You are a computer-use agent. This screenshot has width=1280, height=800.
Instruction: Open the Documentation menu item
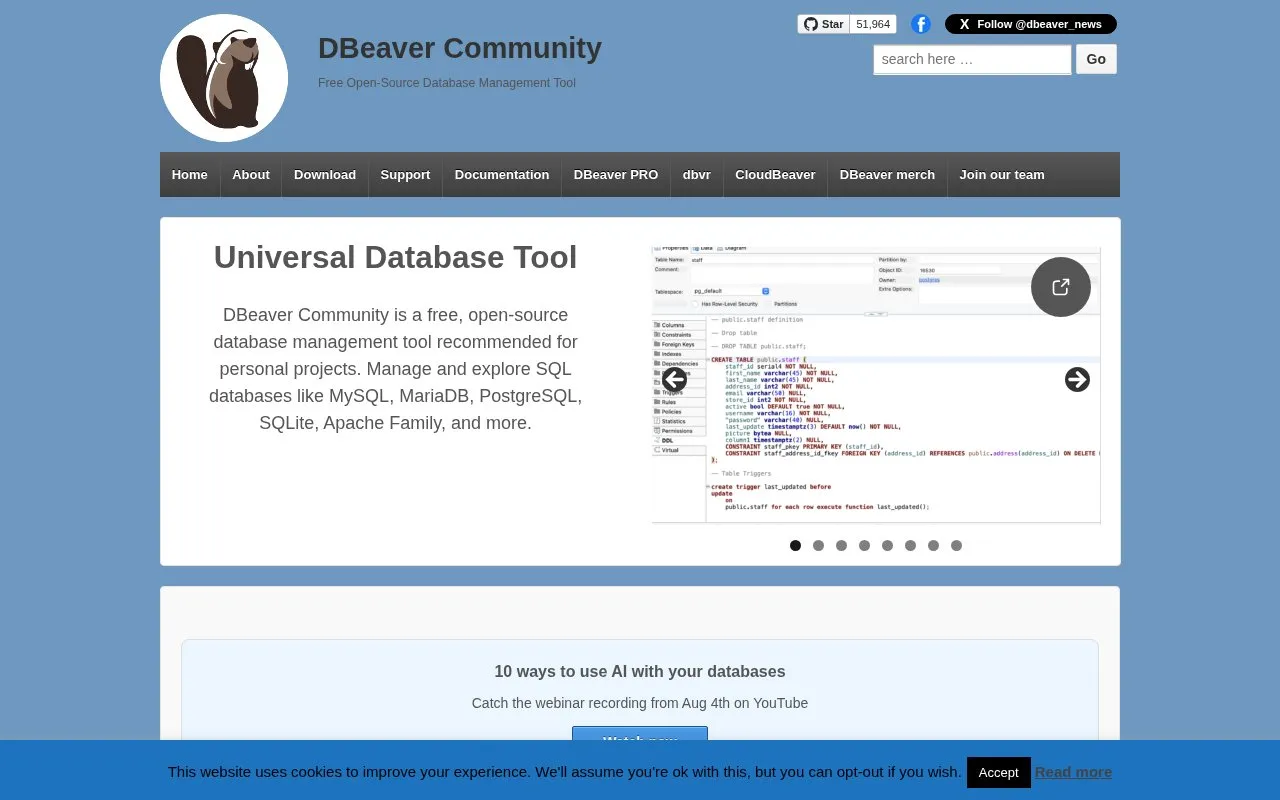tap(502, 175)
